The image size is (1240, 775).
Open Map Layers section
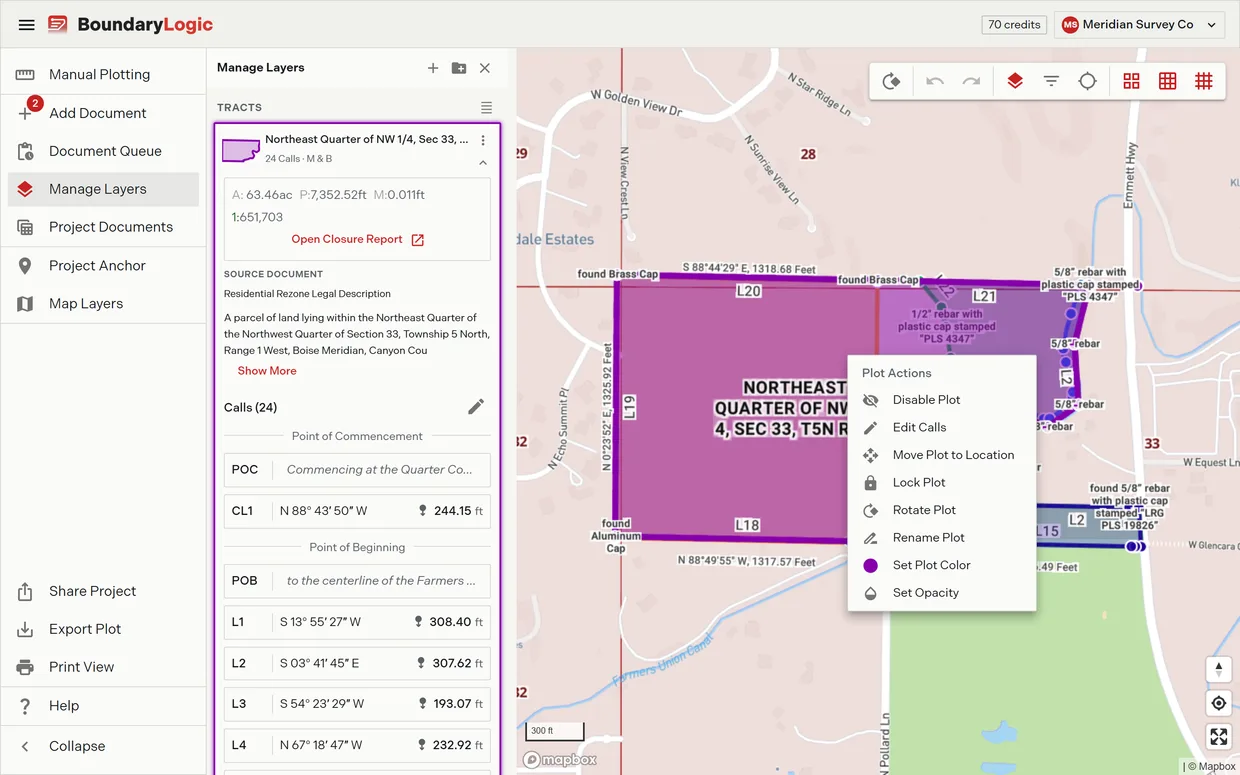click(103, 303)
